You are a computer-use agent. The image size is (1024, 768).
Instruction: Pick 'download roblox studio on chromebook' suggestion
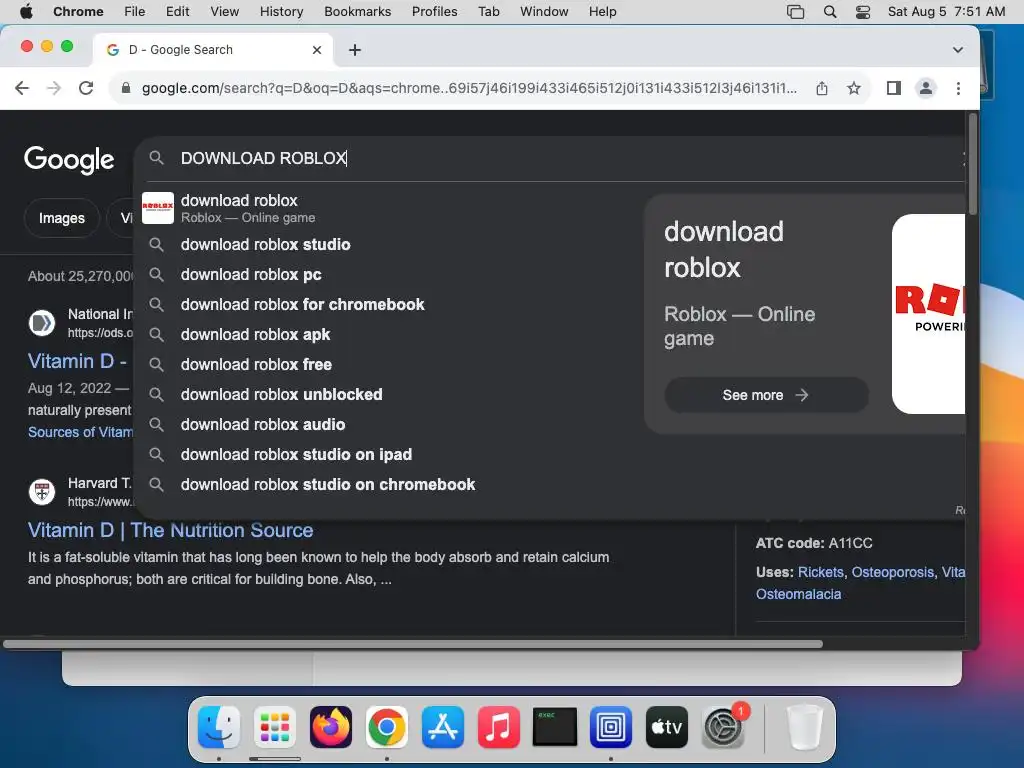click(x=389, y=485)
